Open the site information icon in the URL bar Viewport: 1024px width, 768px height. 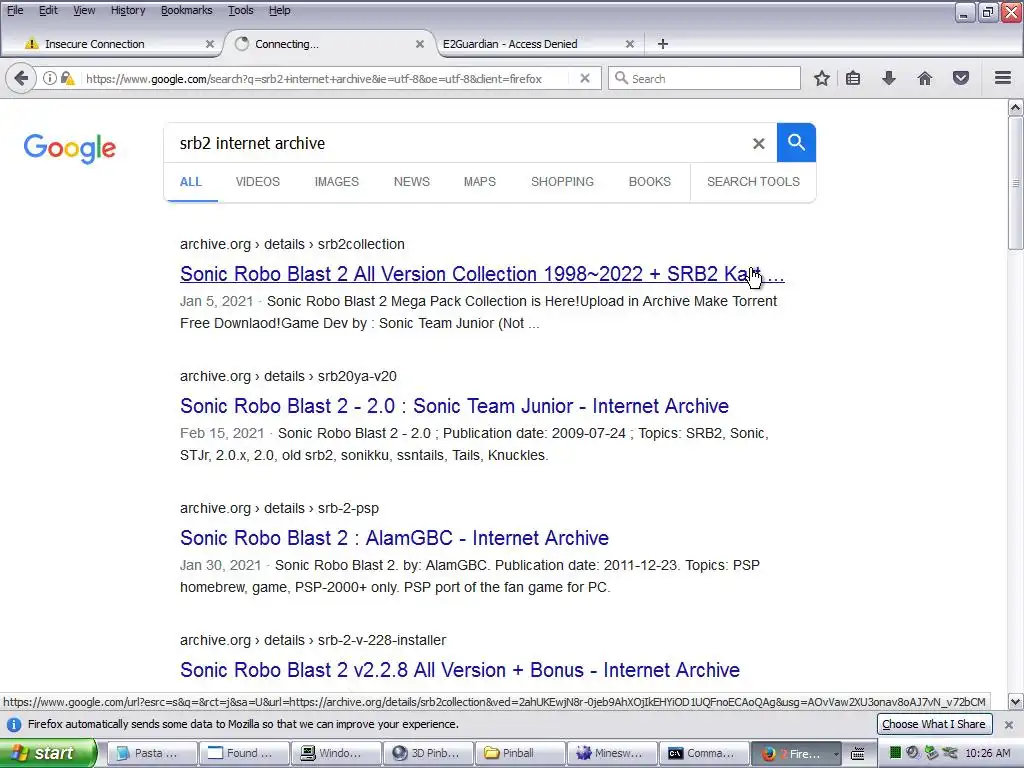50,78
